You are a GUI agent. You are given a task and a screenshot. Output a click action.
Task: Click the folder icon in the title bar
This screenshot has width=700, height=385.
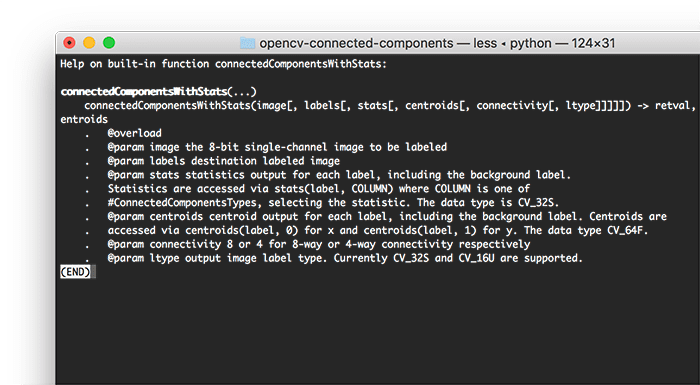click(x=247, y=43)
